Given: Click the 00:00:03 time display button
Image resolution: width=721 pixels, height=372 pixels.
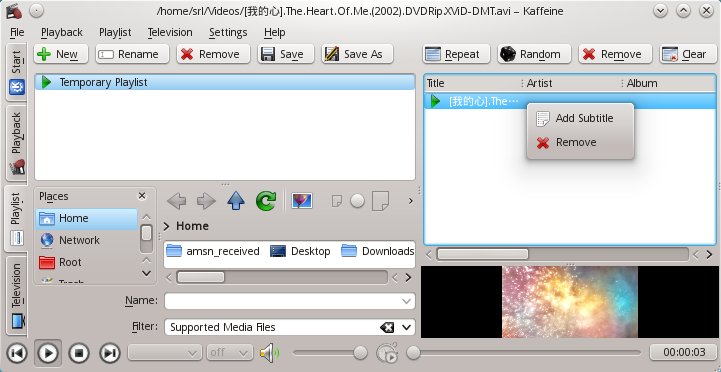Looking at the screenshot, I should tap(684, 353).
